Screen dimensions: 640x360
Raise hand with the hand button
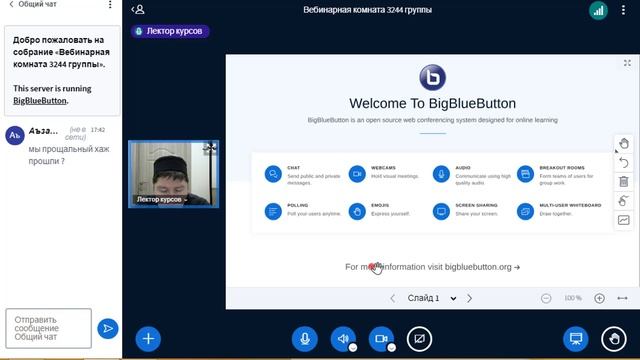614,339
